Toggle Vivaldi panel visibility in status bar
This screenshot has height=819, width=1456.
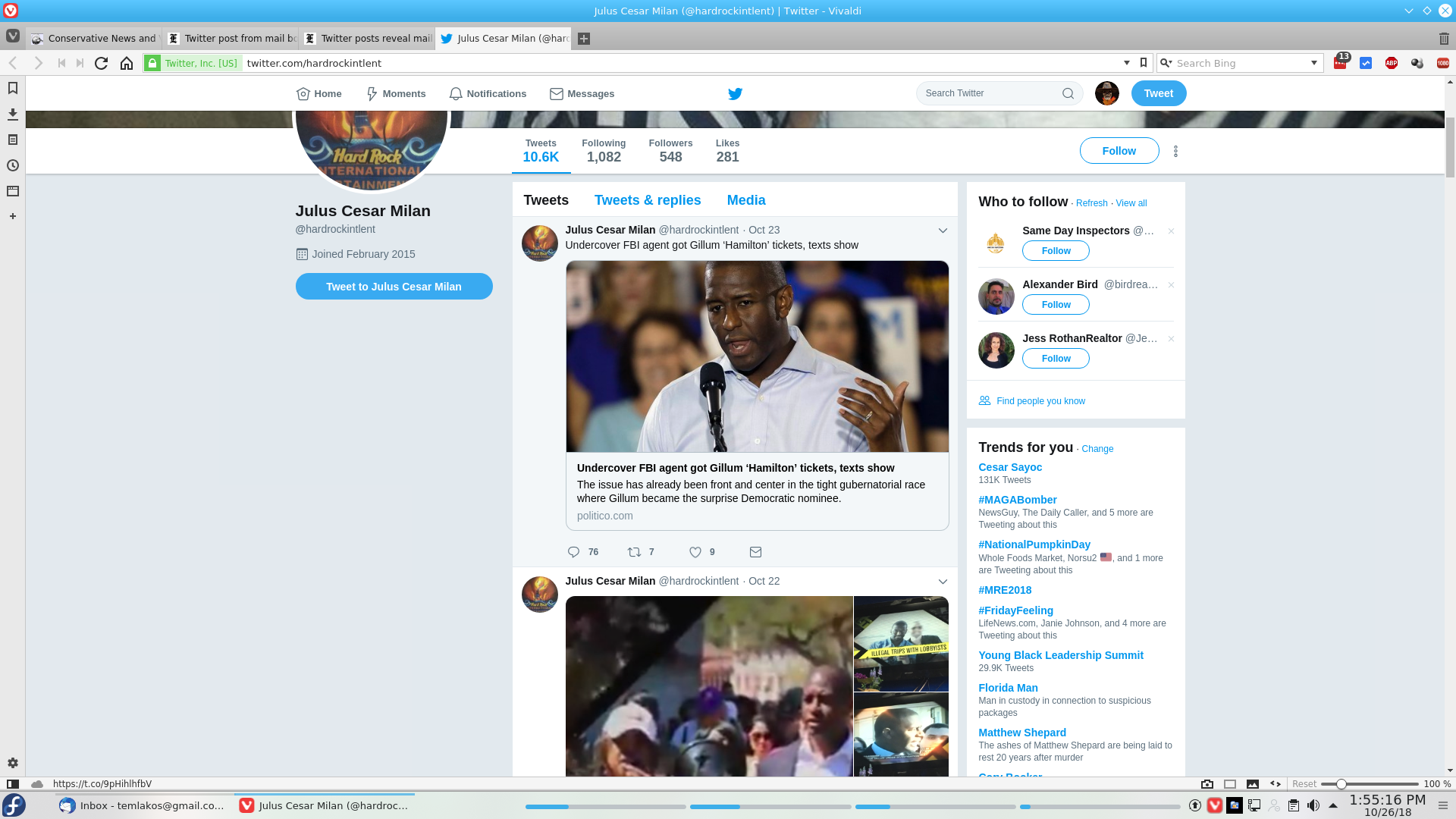click(13, 784)
